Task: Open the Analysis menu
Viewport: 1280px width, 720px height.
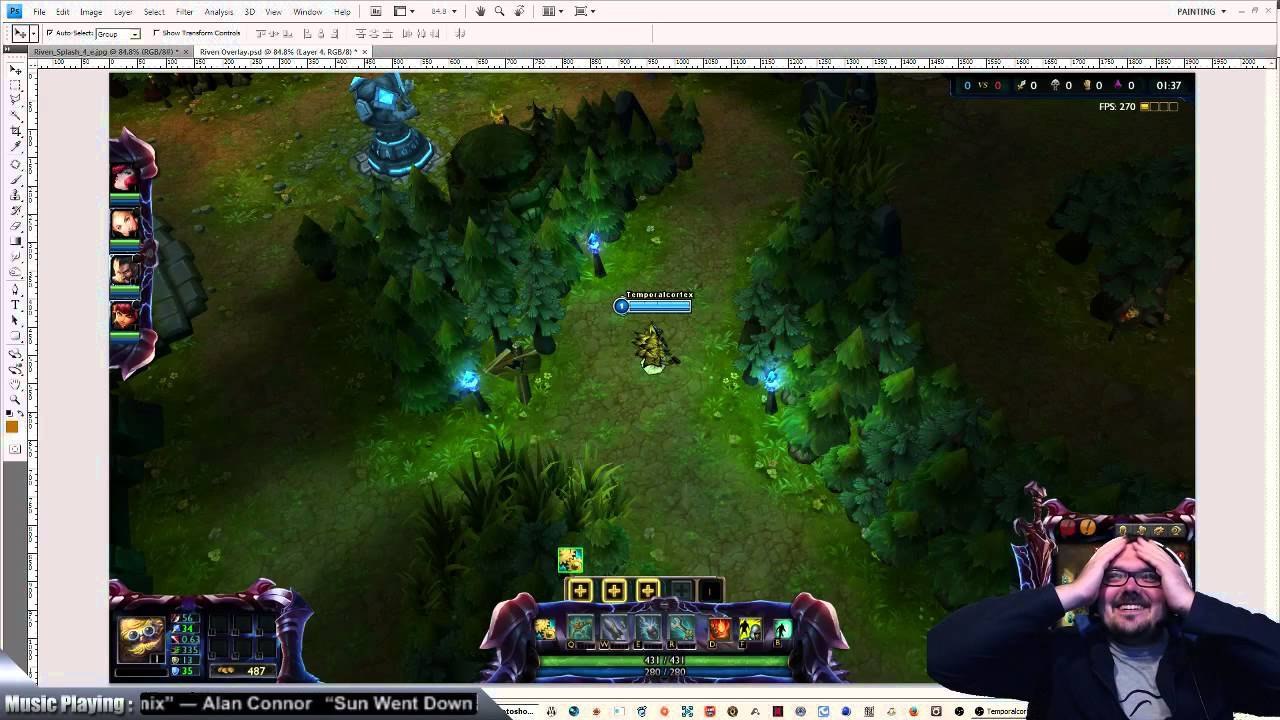Action: [x=219, y=11]
